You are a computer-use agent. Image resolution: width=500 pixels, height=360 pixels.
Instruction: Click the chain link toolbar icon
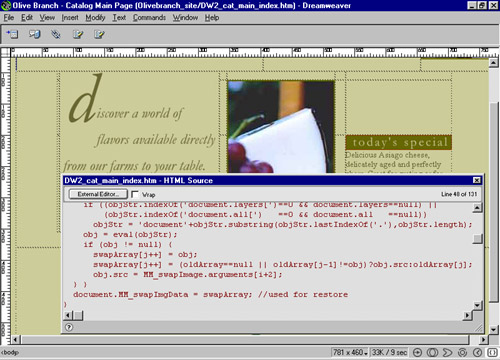[56, 34]
